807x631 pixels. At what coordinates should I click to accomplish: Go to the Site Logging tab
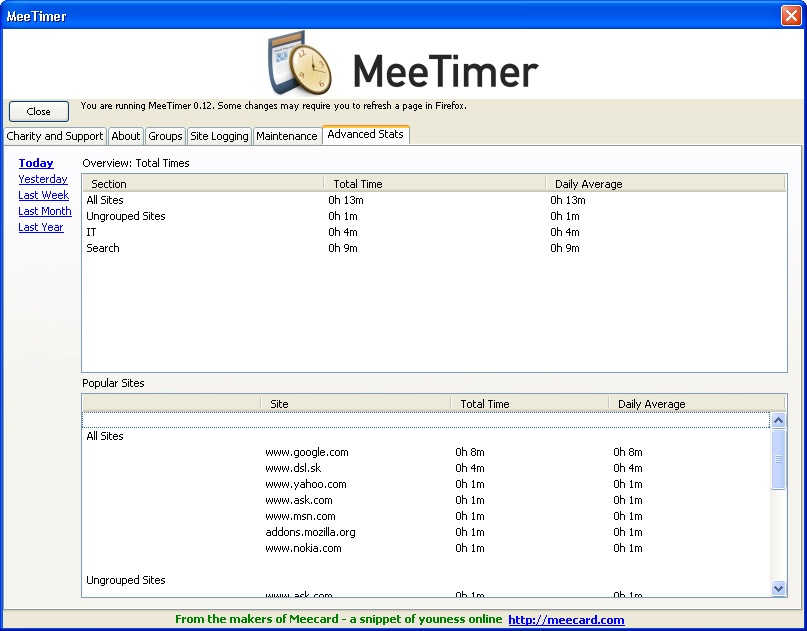[x=219, y=136]
